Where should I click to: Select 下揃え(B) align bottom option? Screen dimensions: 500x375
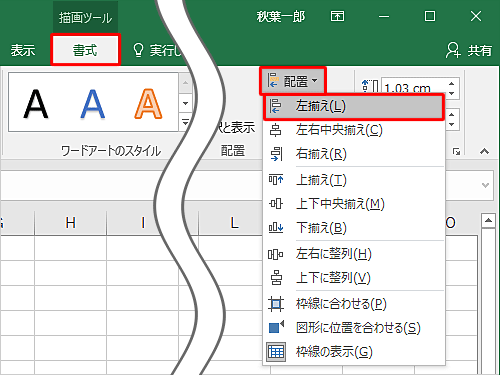[354, 228]
